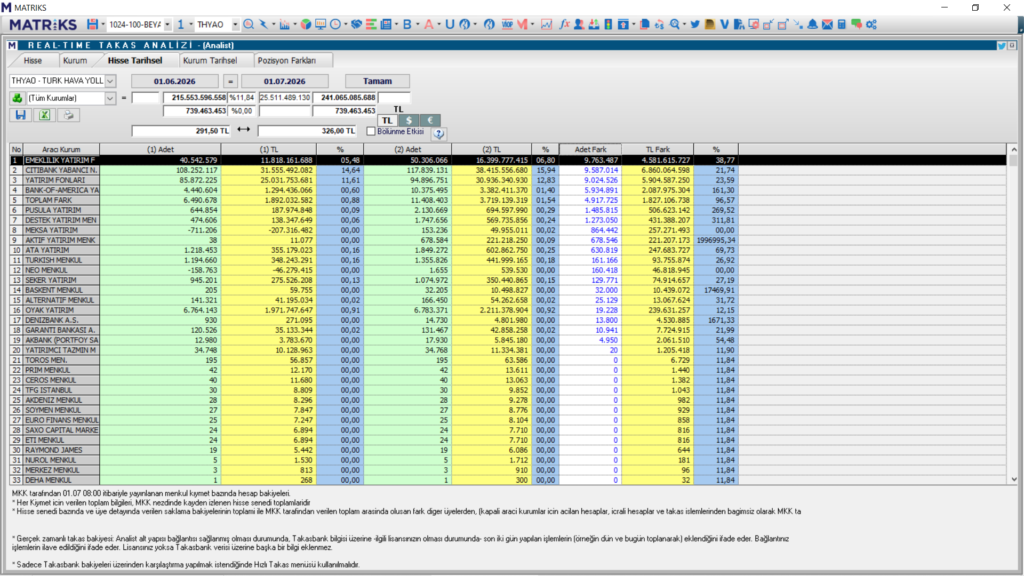
Task: Select the DENIZBANK A.S. row
Action: pos(374,320)
